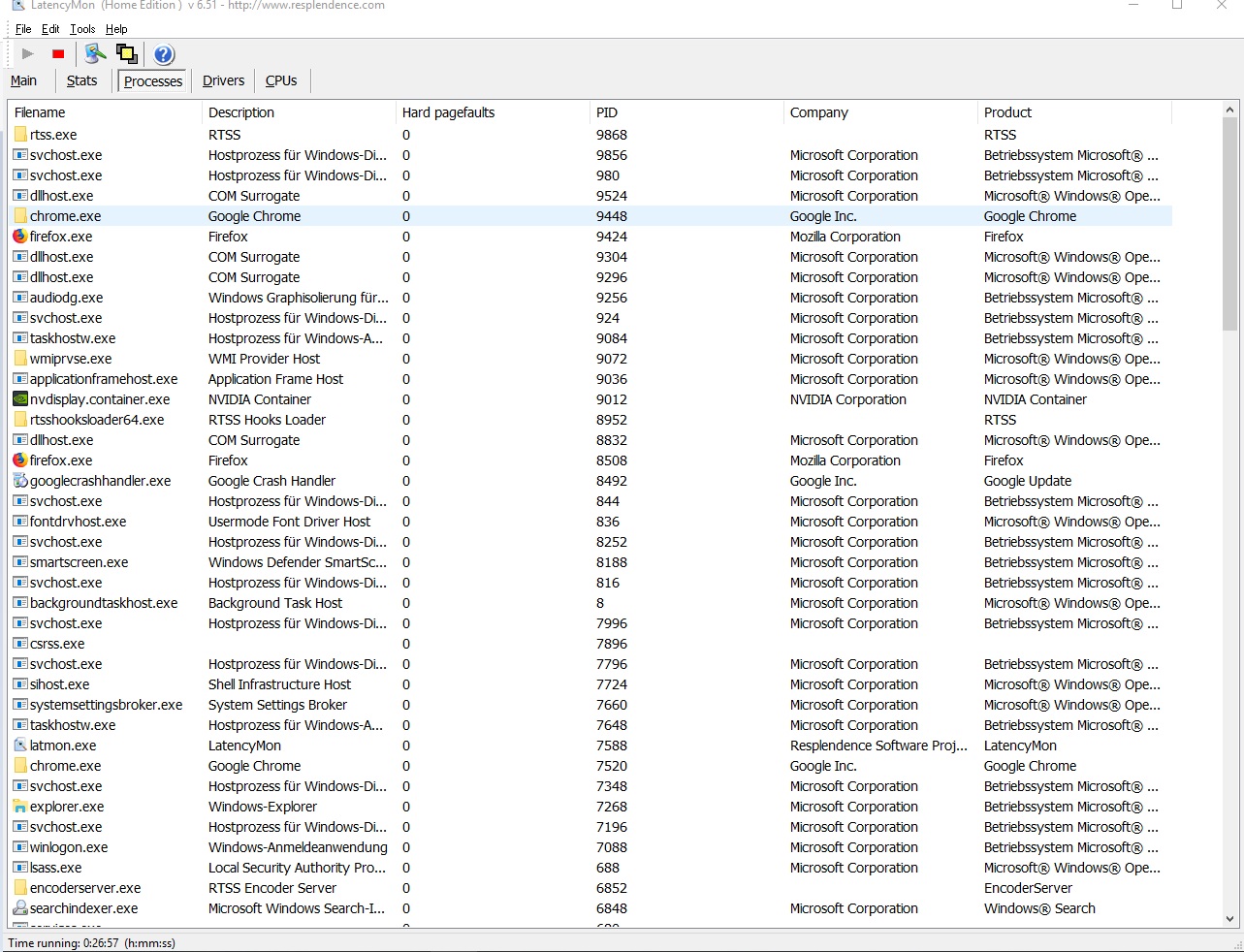Open the Tools menu
This screenshot has width=1244, height=952.
click(x=82, y=29)
